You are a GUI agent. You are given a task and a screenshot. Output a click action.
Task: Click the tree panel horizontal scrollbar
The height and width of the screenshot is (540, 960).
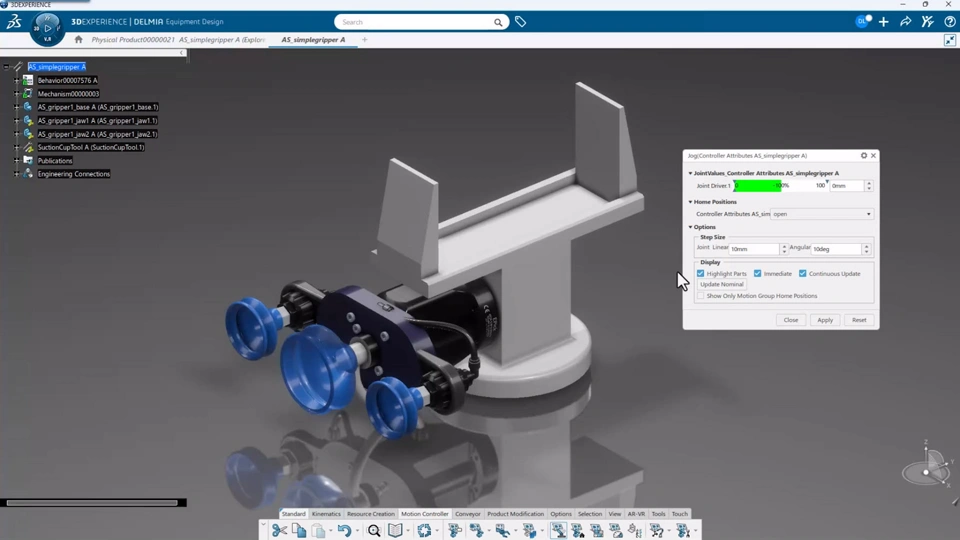(92, 503)
